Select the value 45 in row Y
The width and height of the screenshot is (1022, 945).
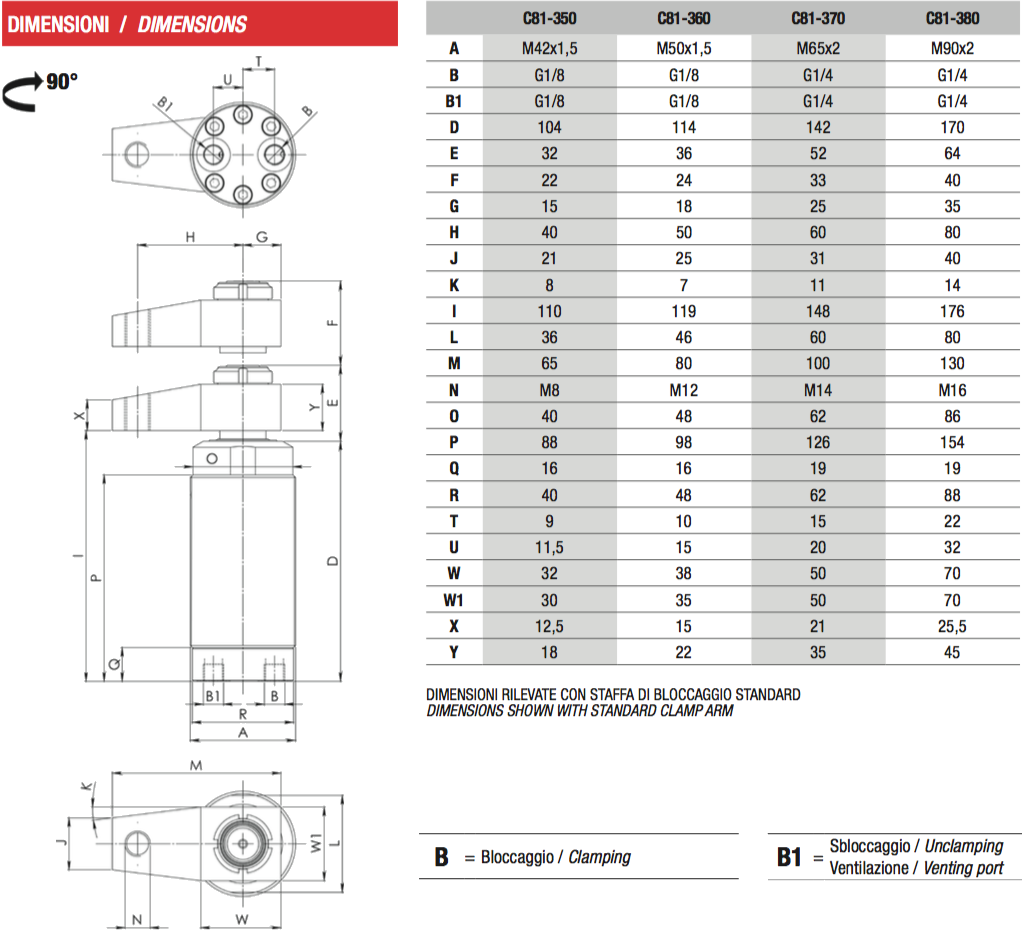coord(952,652)
